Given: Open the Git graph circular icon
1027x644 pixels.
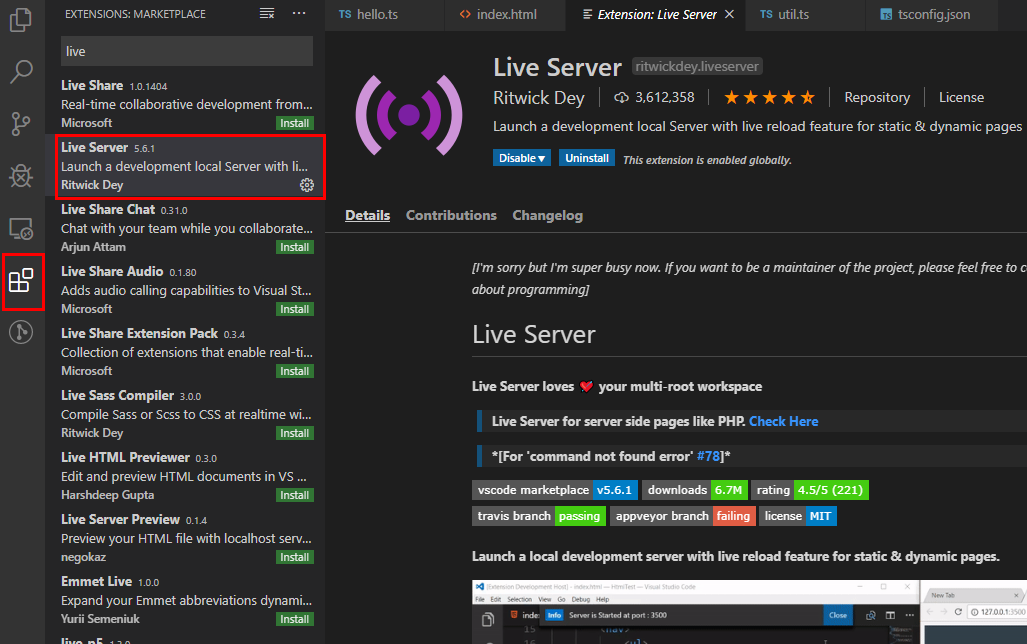Looking at the screenshot, I should click(x=21, y=332).
